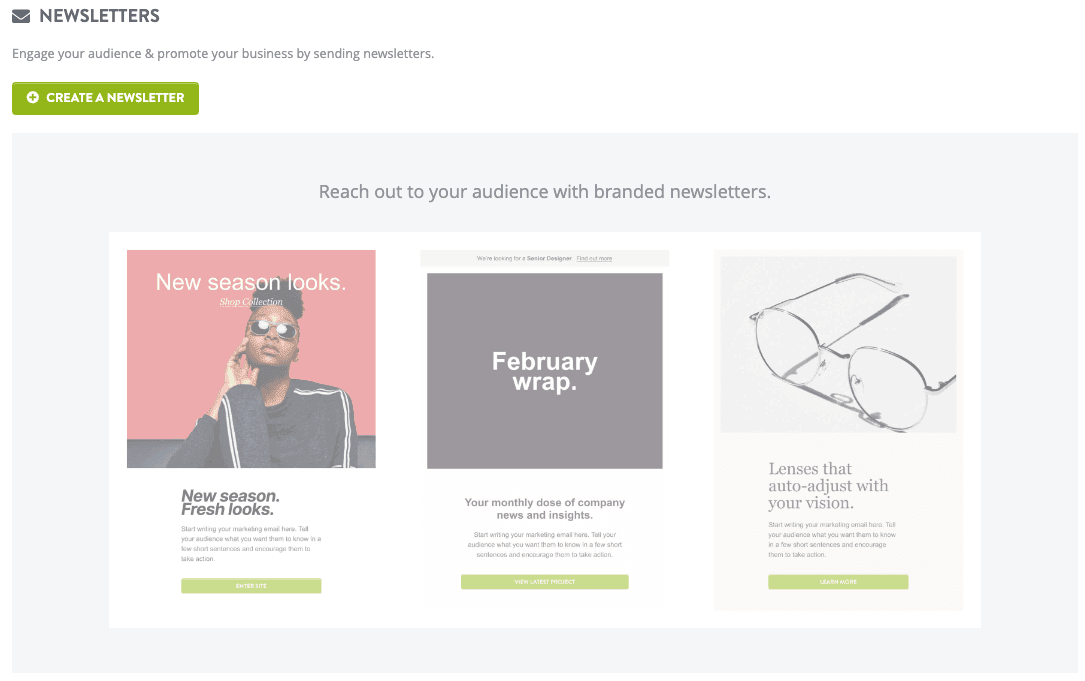This screenshot has width=1085, height=681.
Task: Select the eyeglasses product image
Action: (838, 344)
